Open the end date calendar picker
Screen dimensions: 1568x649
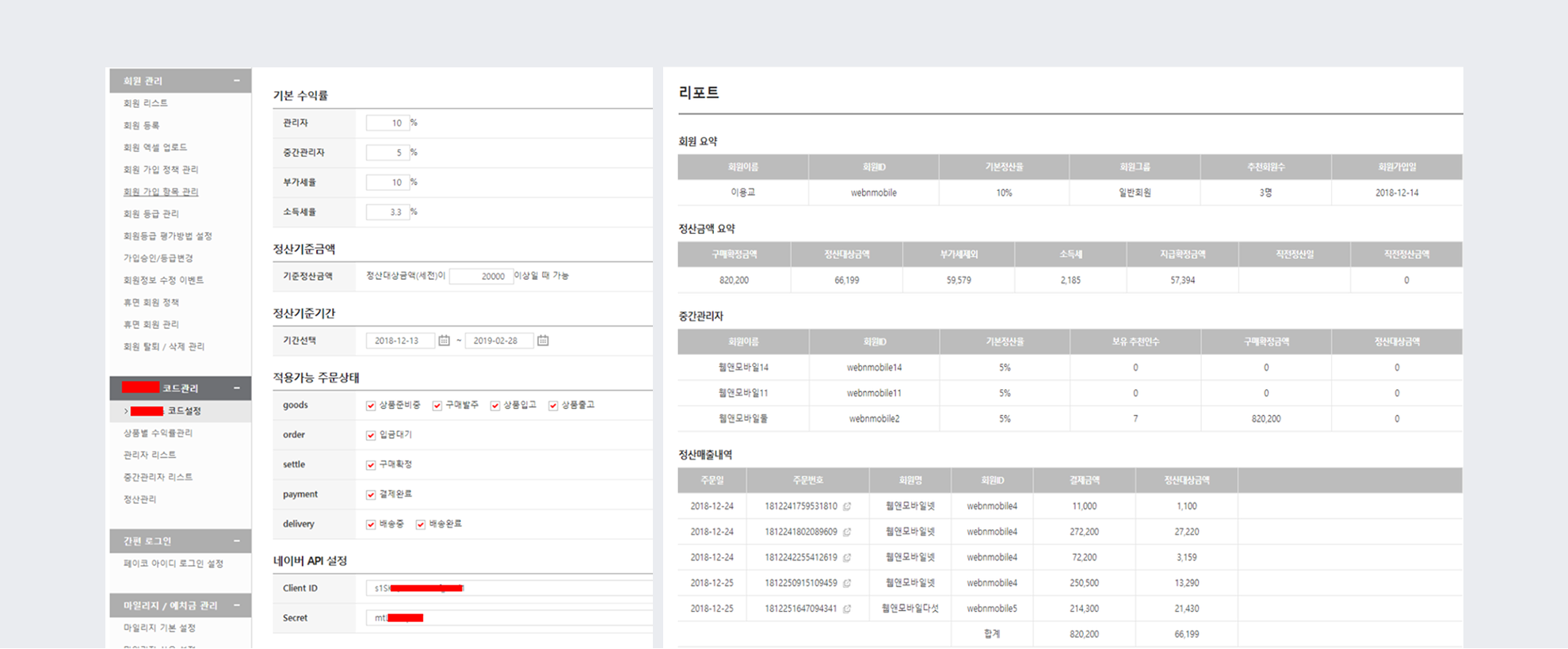pos(543,341)
